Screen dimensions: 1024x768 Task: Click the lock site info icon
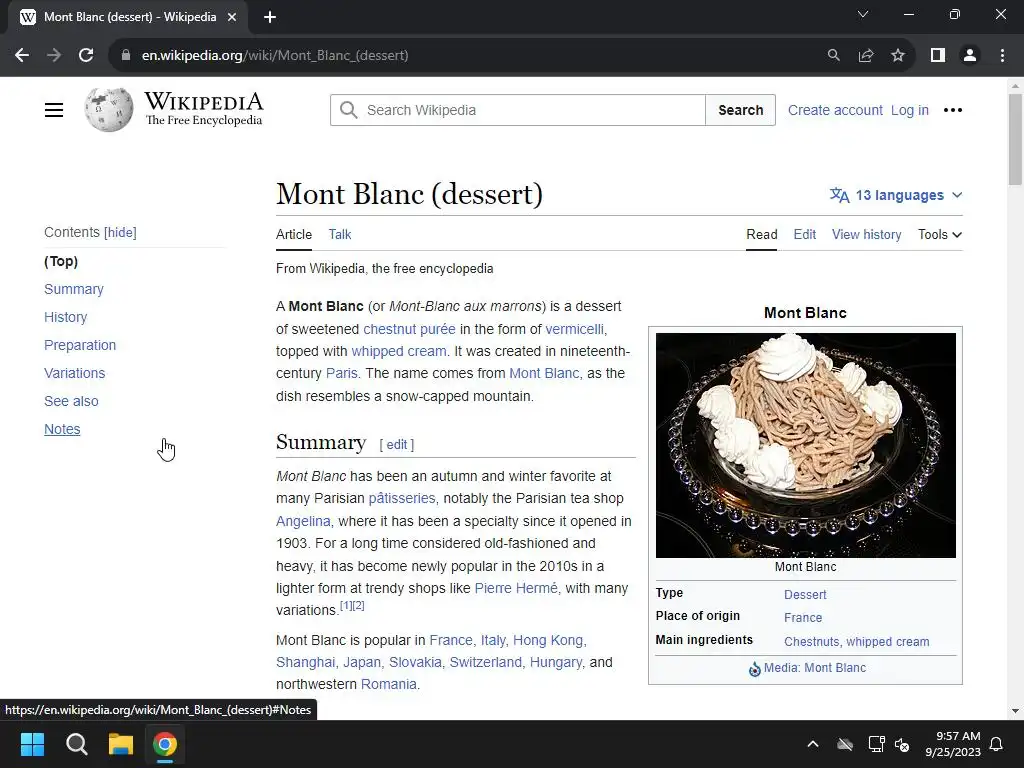coord(126,56)
